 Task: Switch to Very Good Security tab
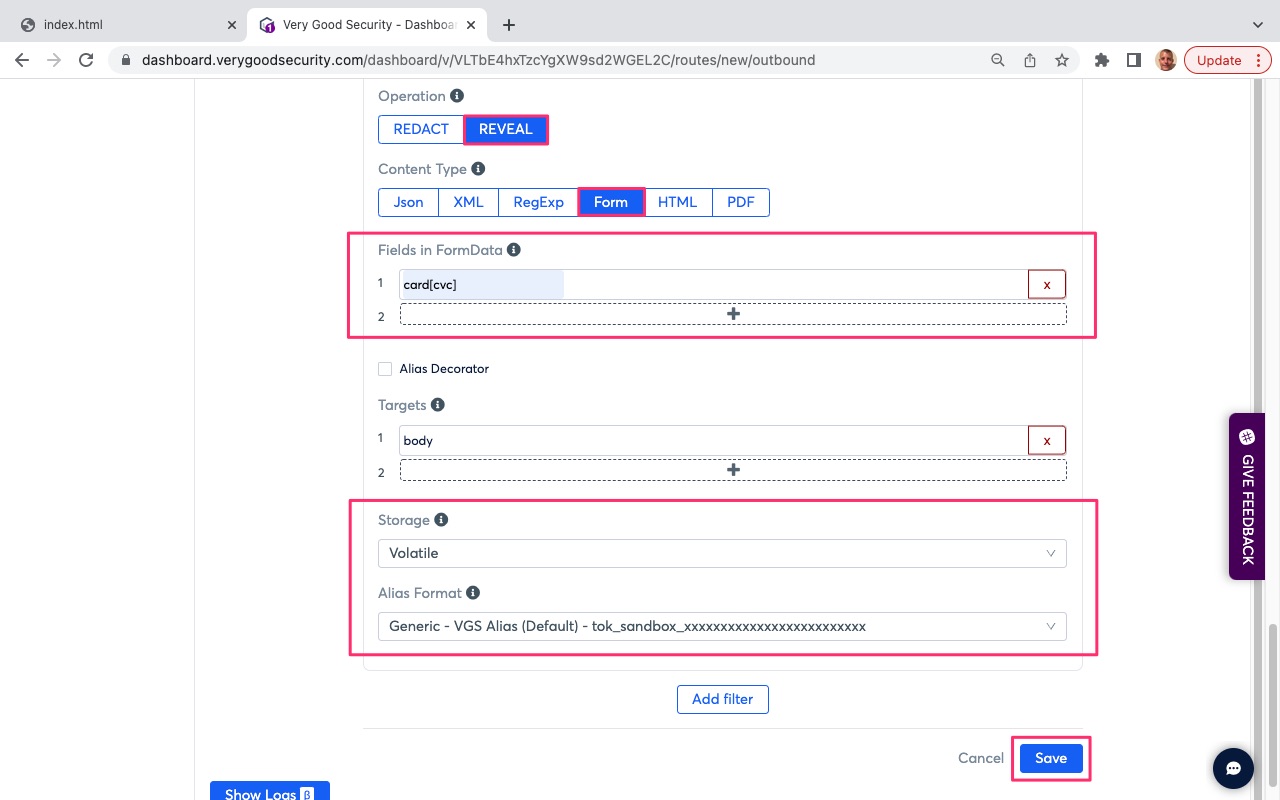[x=368, y=25]
